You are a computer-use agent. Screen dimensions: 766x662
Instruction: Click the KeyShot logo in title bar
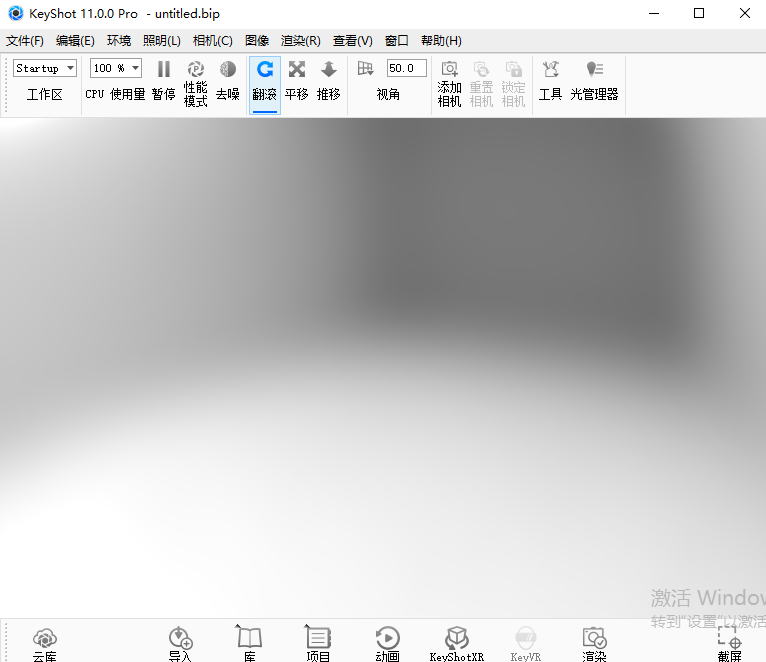point(16,13)
